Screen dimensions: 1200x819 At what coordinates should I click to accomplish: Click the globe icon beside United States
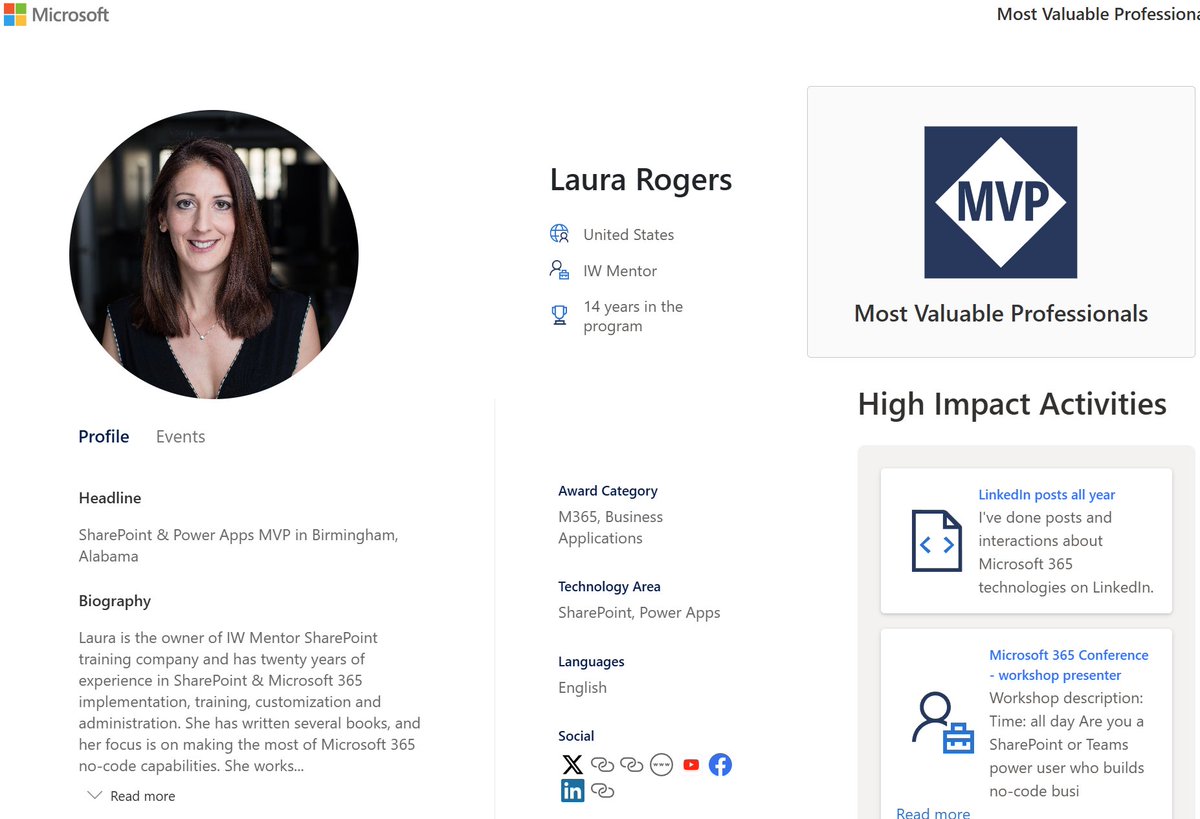[x=559, y=234]
